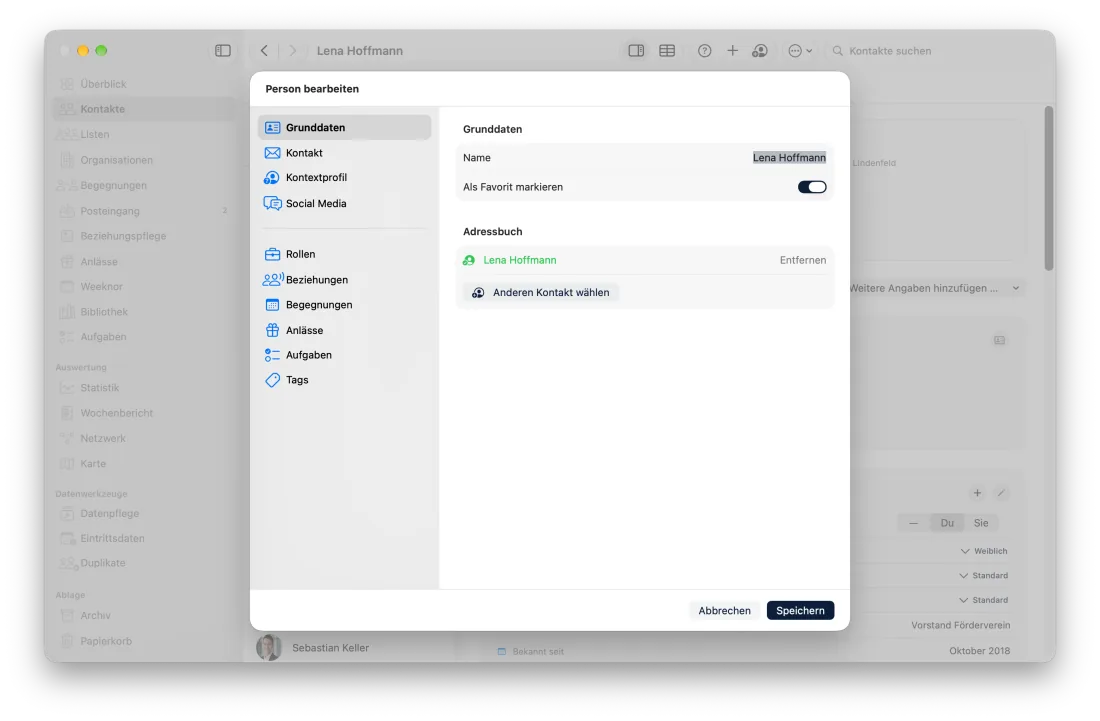Toggle the sidebar icon in the title bar

pos(222,50)
